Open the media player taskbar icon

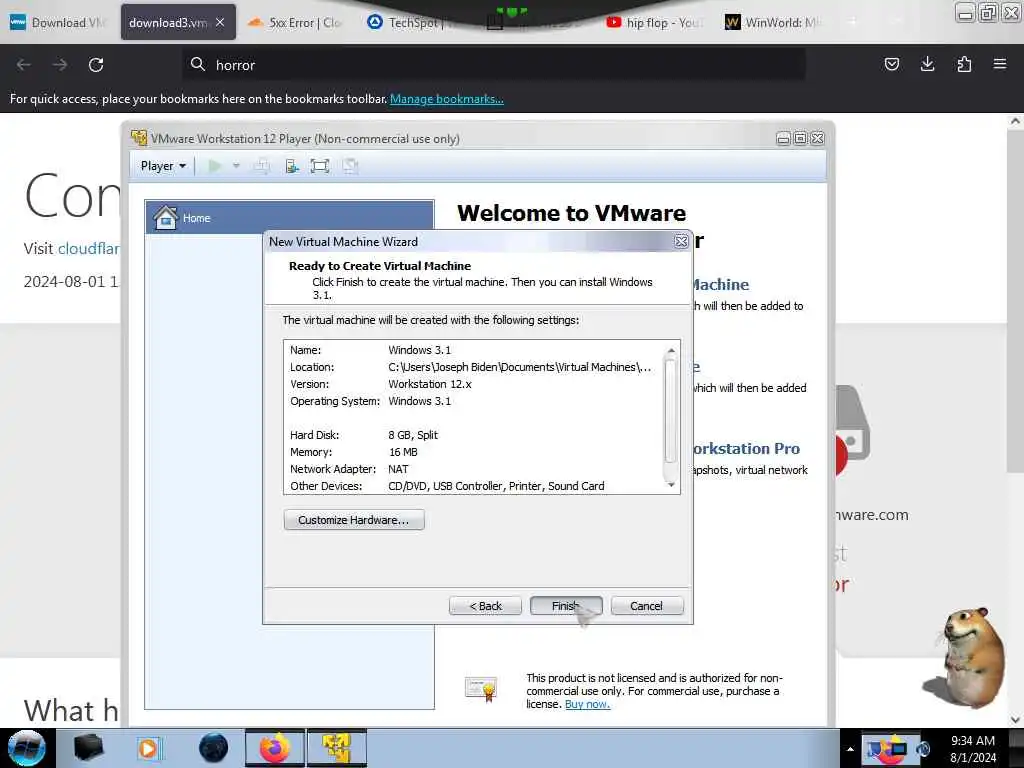[x=148, y=748]
